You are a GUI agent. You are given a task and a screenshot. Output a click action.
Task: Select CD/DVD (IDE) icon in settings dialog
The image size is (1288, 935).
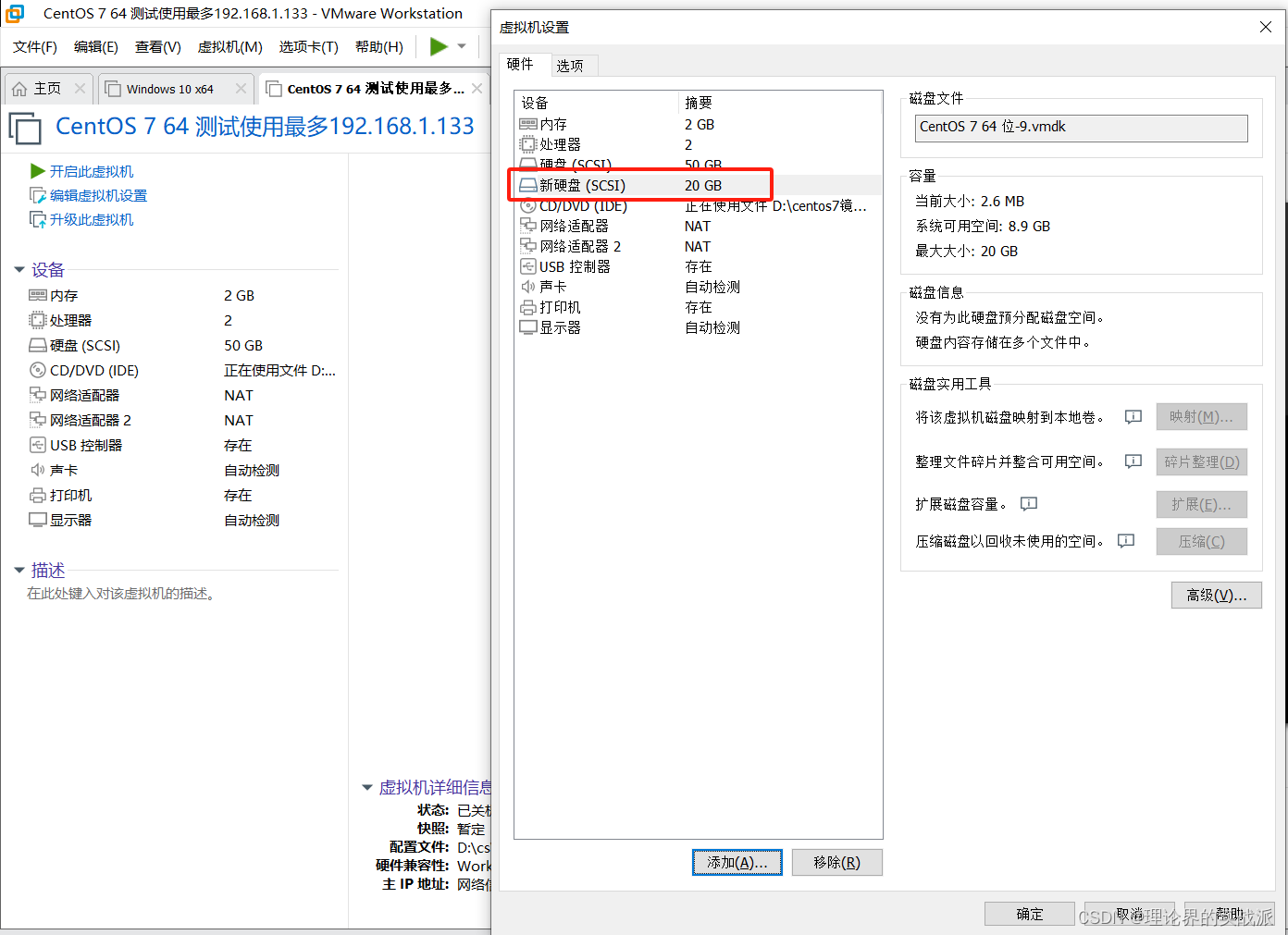point(528,205)
